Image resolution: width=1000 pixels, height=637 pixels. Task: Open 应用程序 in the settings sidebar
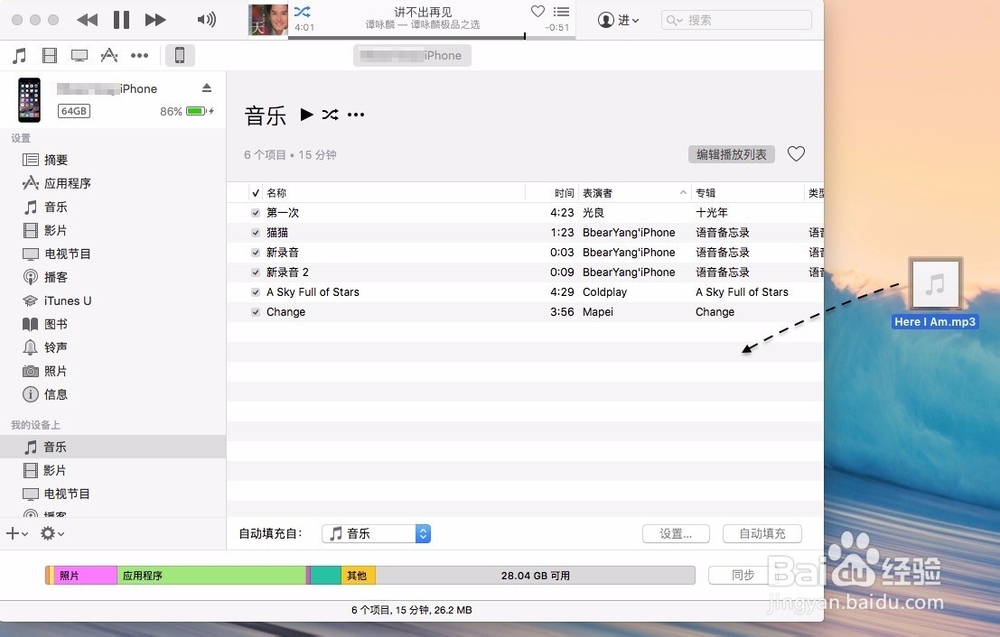[x=57, y=184]
